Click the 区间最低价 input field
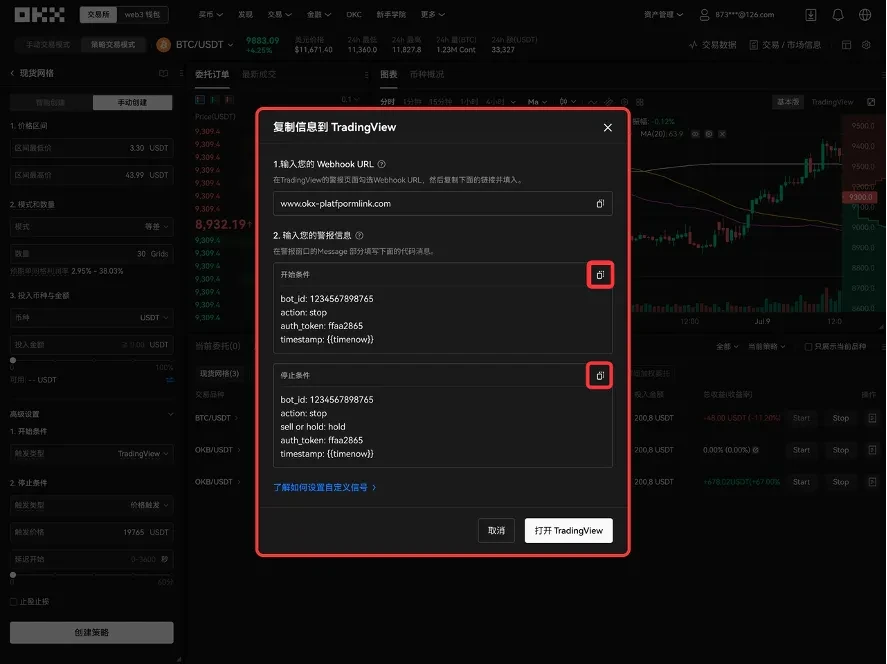 tap(92, 148)
